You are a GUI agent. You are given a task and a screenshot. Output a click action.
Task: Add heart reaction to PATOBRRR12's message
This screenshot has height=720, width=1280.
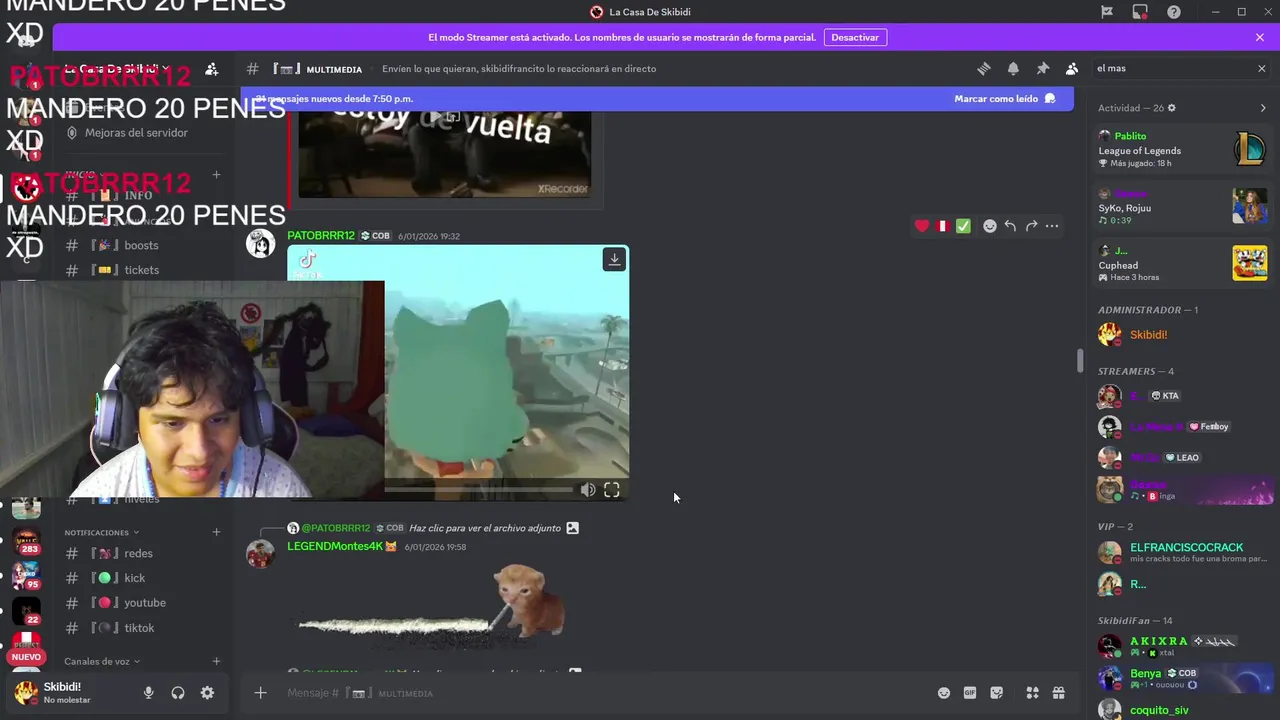tap(922, 226)
